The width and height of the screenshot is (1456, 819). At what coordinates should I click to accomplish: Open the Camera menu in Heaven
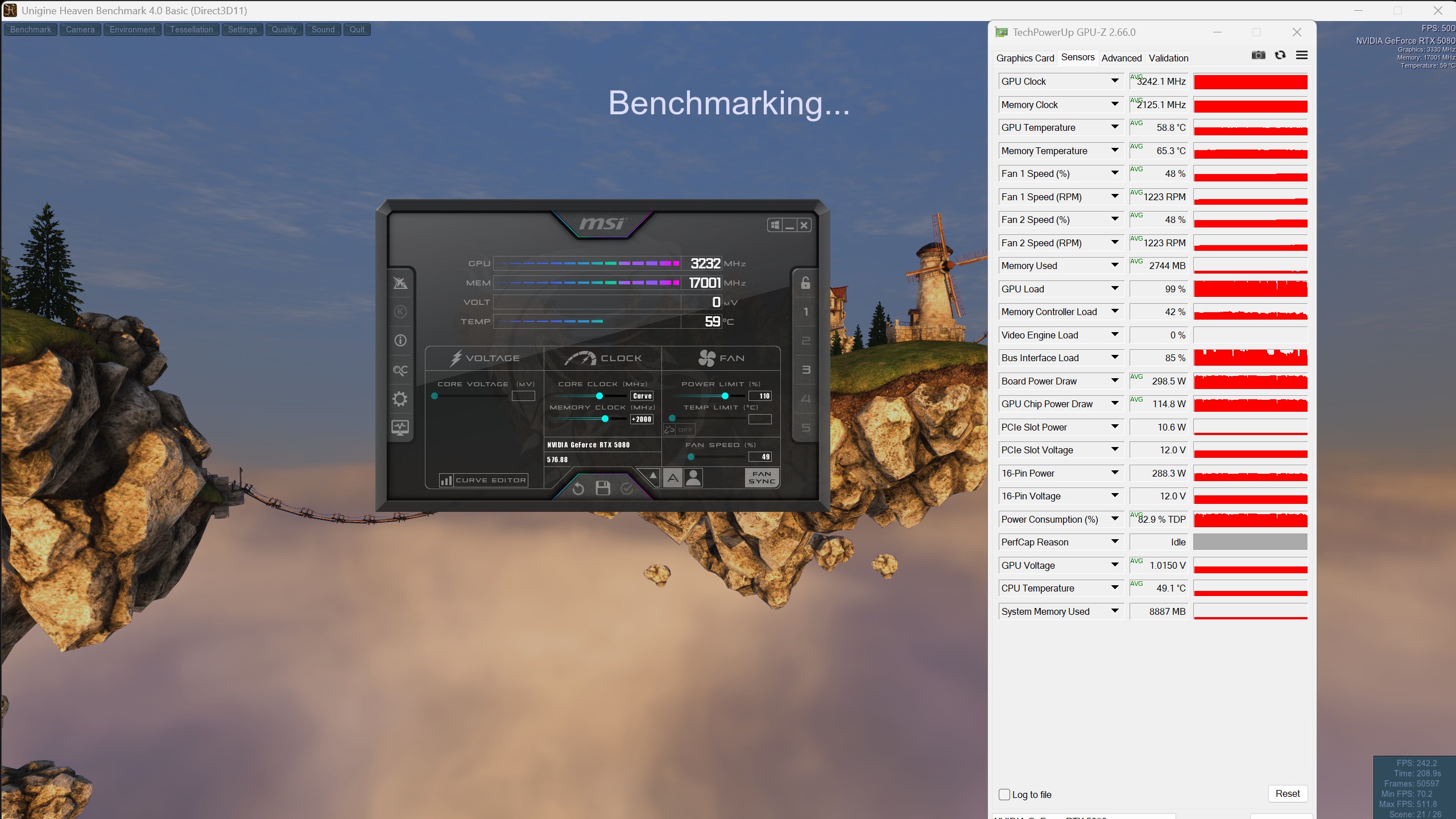coord(80,30)
